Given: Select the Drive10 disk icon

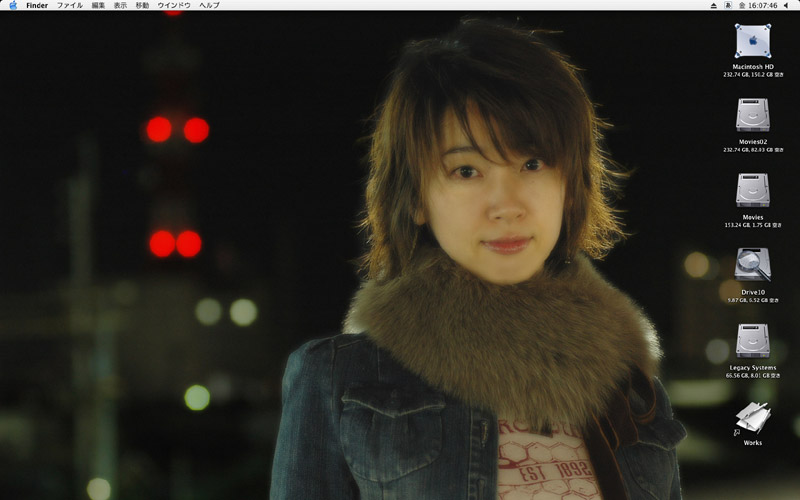Looking at the screenshot, I should [753, 265].
